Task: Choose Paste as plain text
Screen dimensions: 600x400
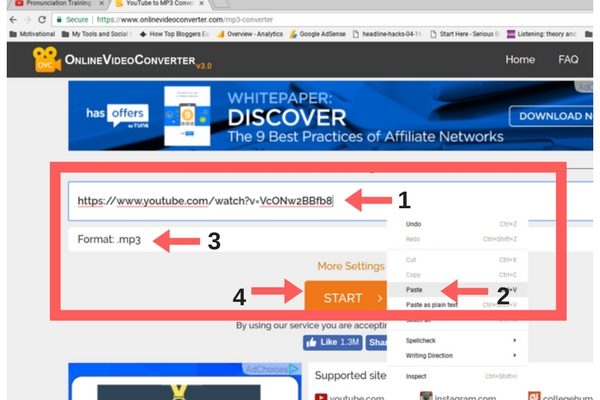Action: coord(457,305)
